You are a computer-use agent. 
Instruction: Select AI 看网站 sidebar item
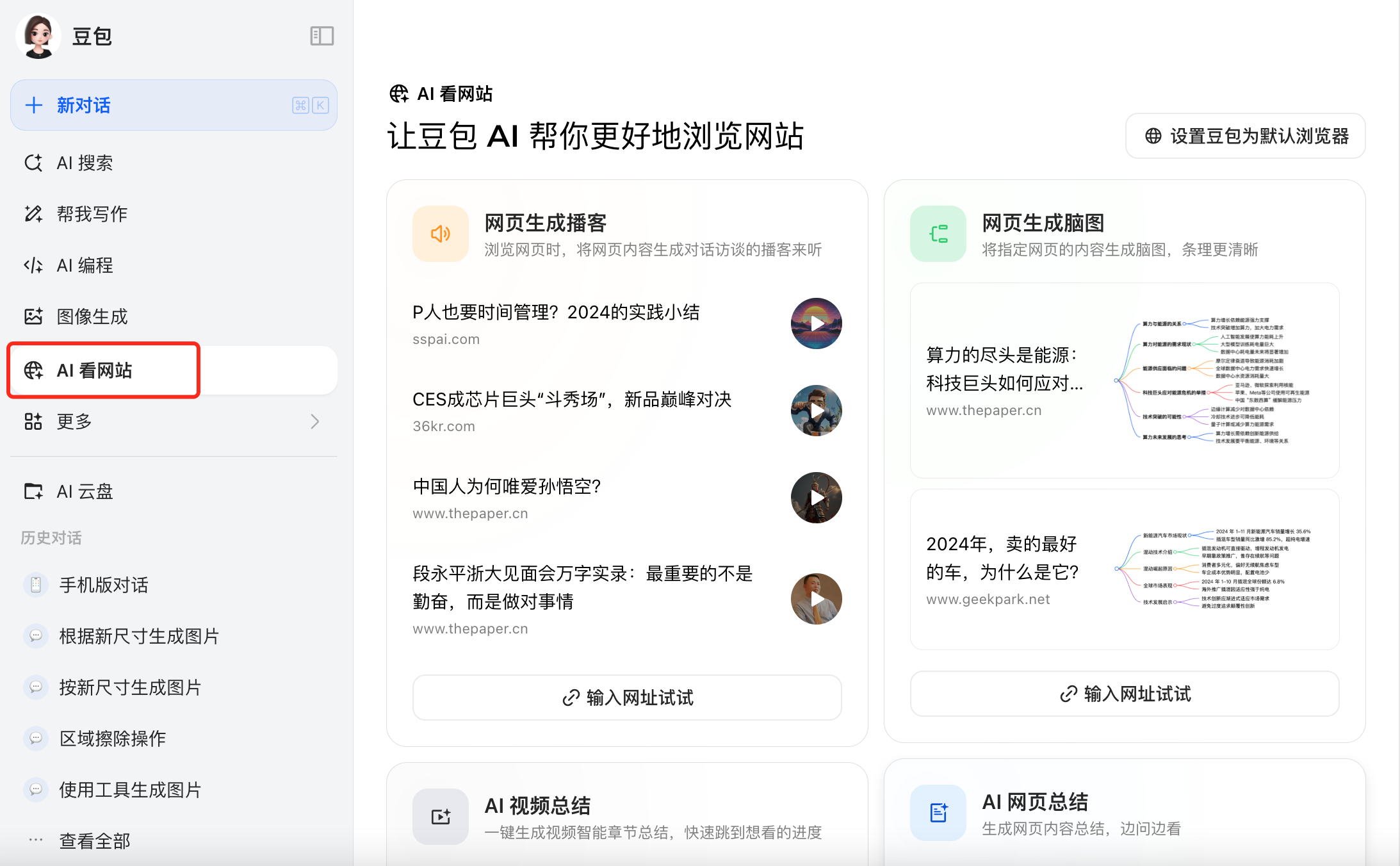click(174, 370)
